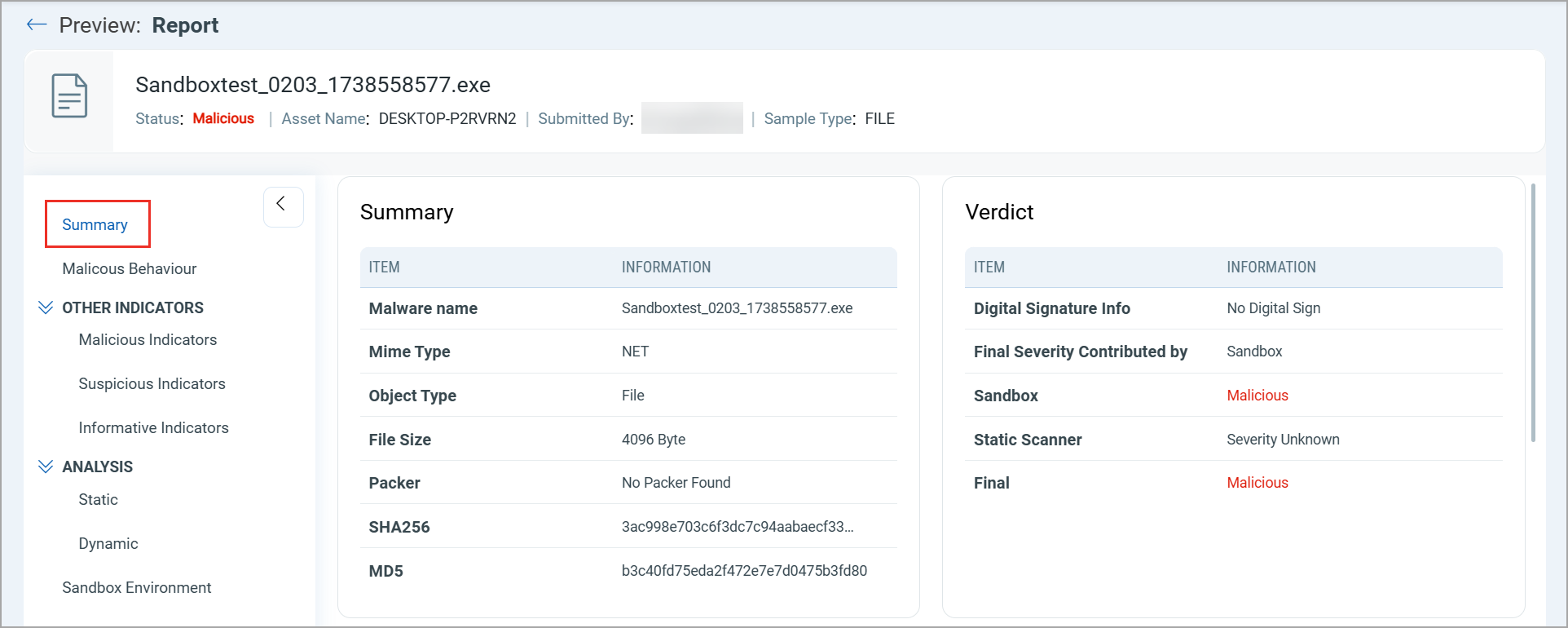Click the SHA256 label
Screen dimensions: 1568x628
pos(399,527)
